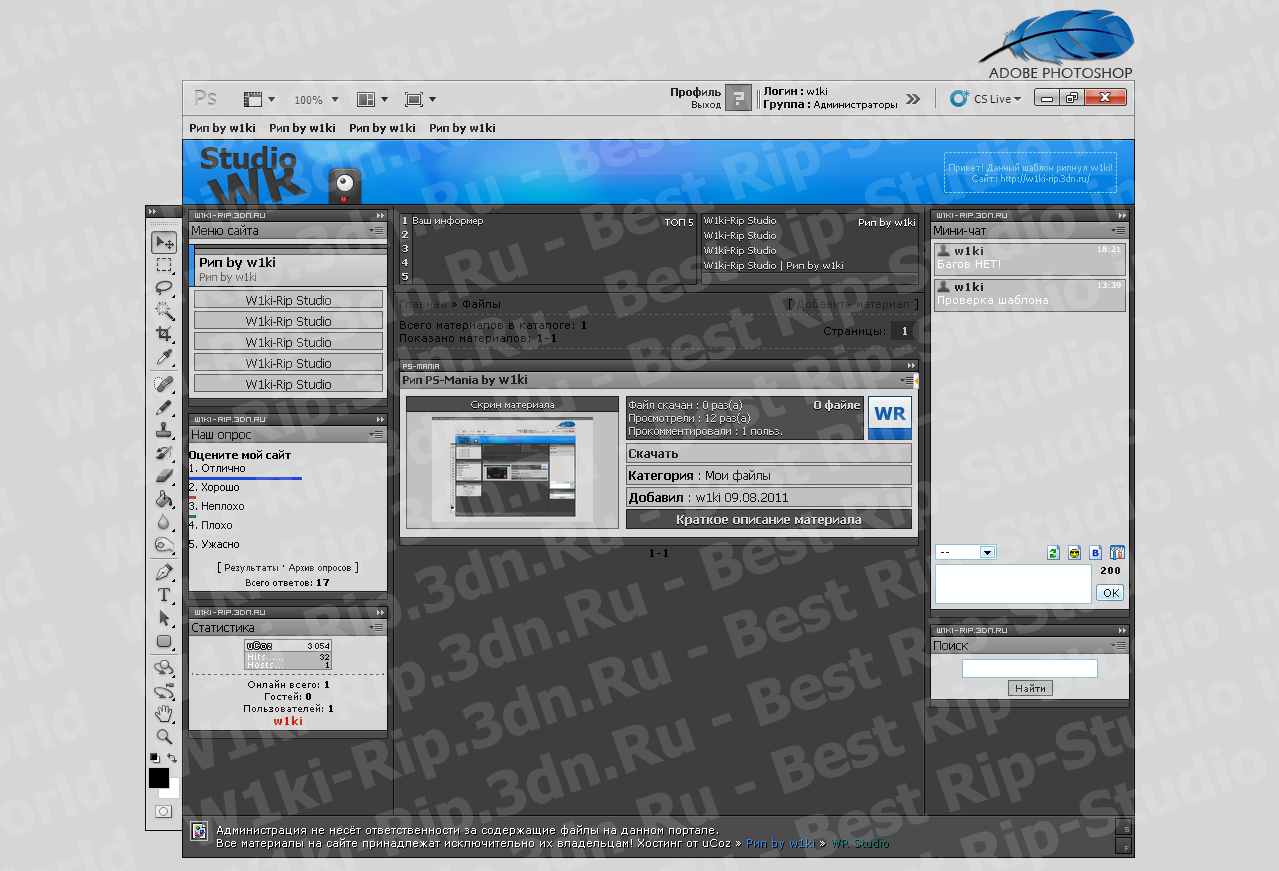Select the Zoom magnifier tool

pyautogui.click(x=164, y=737)
